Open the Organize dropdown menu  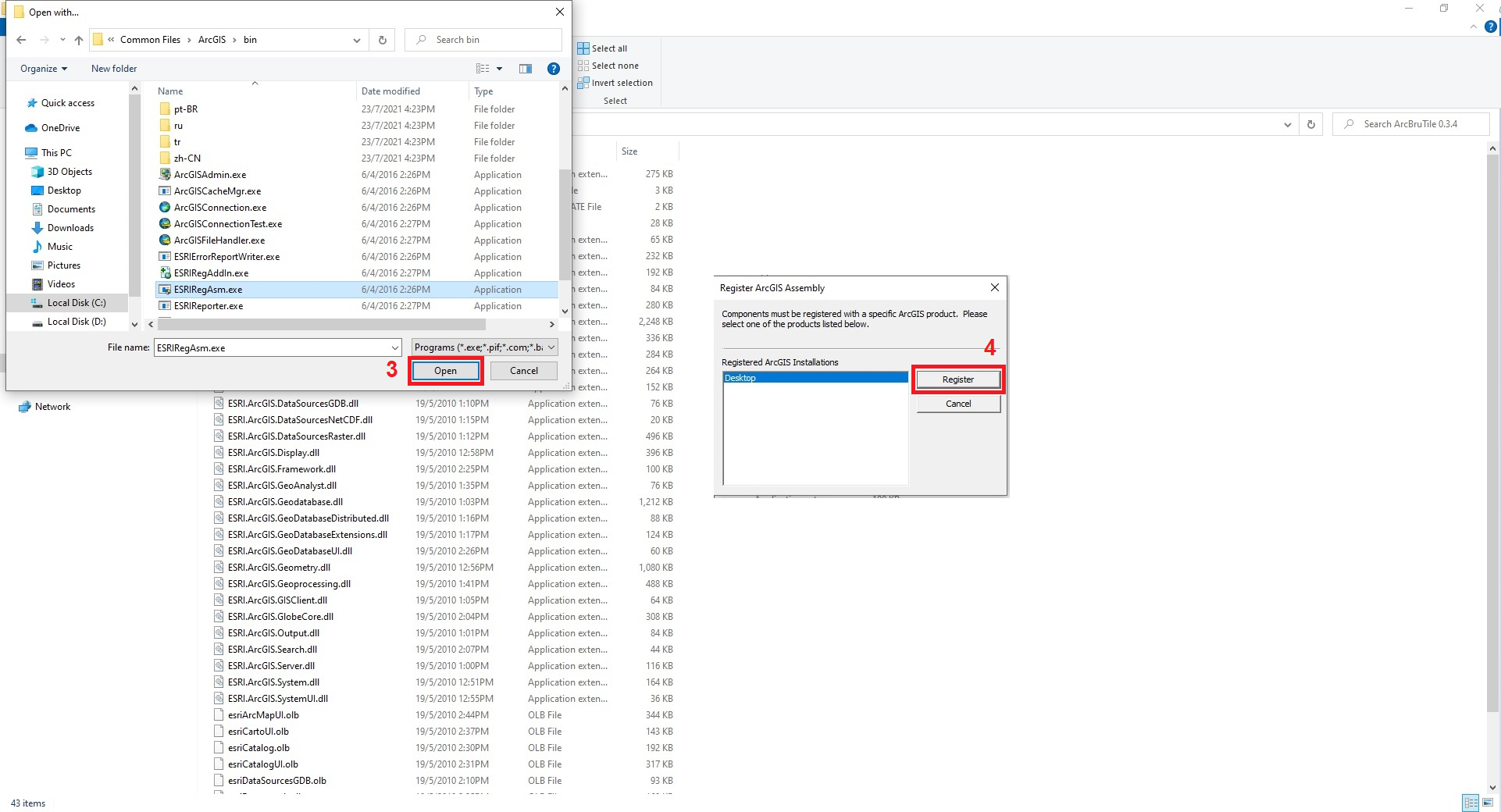point(44,69)
